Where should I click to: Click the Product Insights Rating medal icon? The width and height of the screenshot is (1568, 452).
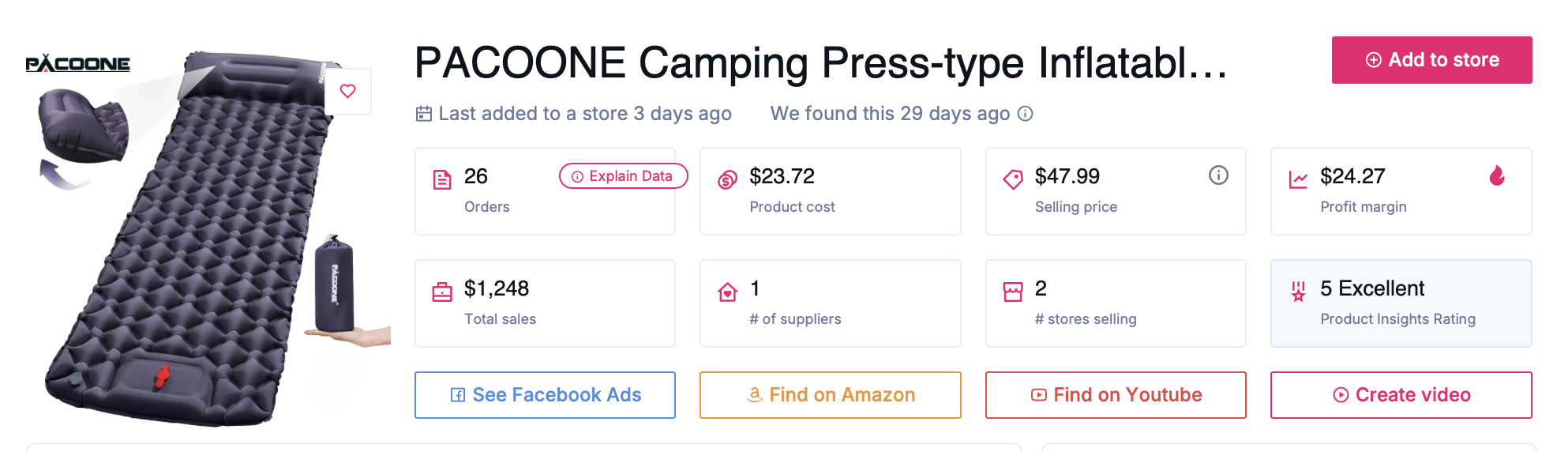(1298, 292)
